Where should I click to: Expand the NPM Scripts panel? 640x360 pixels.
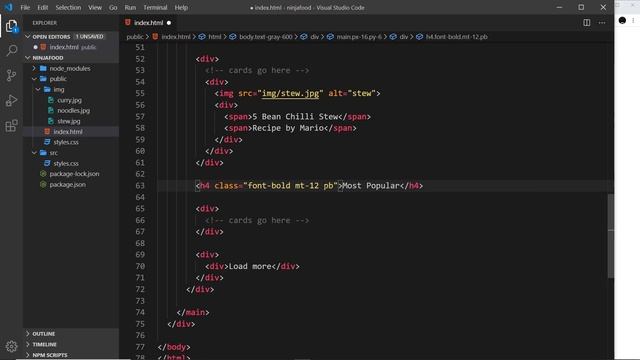28,355
